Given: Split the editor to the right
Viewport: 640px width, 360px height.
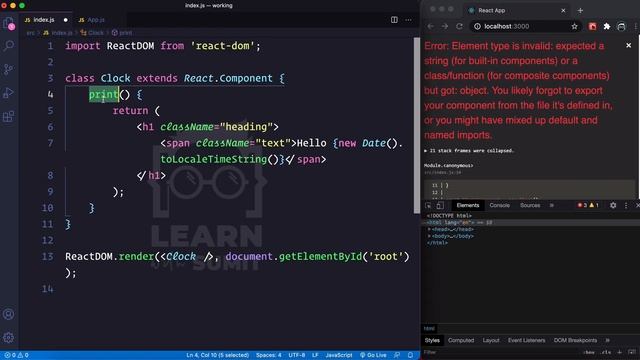Looking at the screenshot, I should pyautogui.click(x=394, y=20).
